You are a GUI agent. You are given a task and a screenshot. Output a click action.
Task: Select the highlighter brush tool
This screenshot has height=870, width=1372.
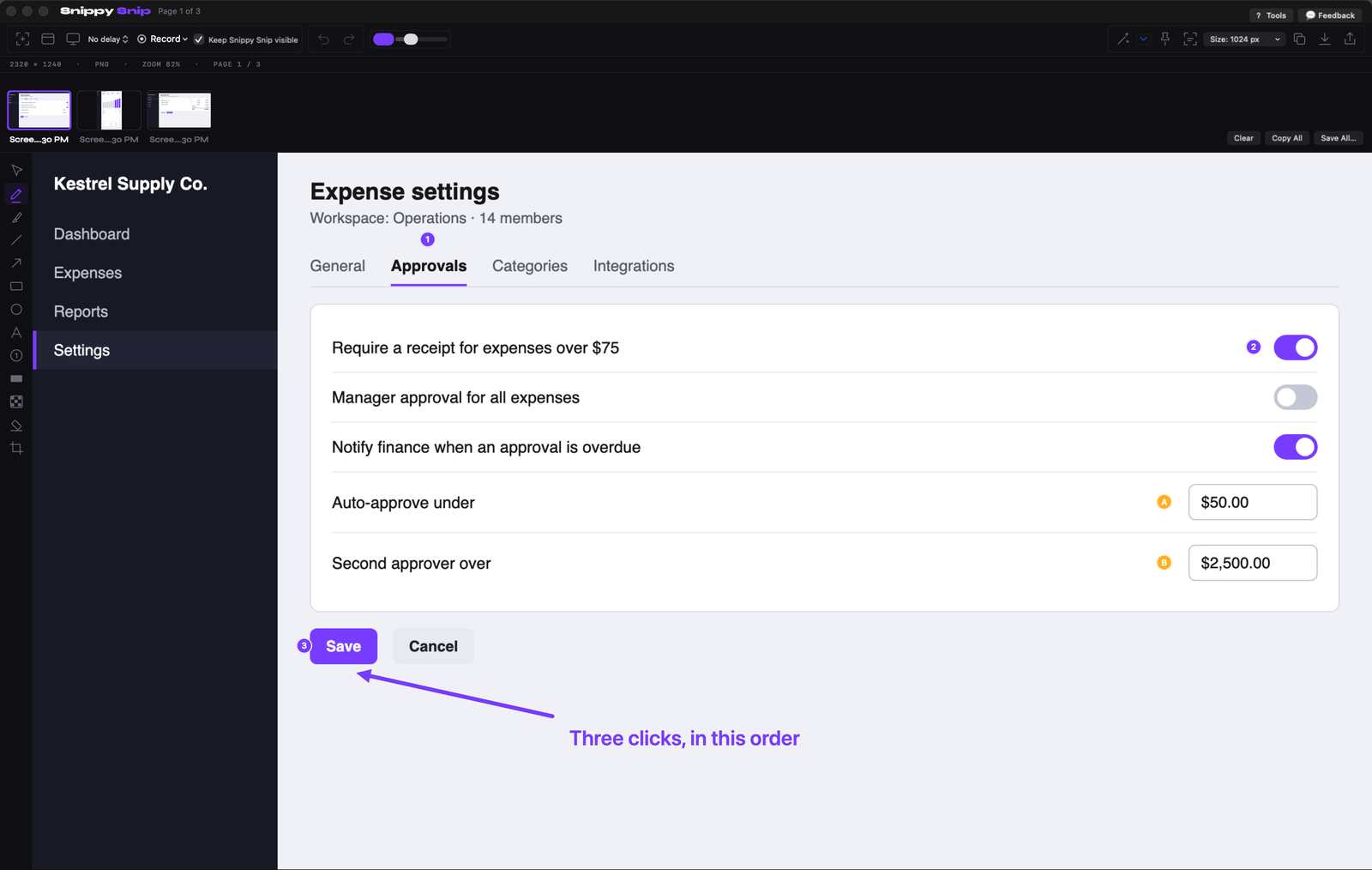[x=16, y=217]
